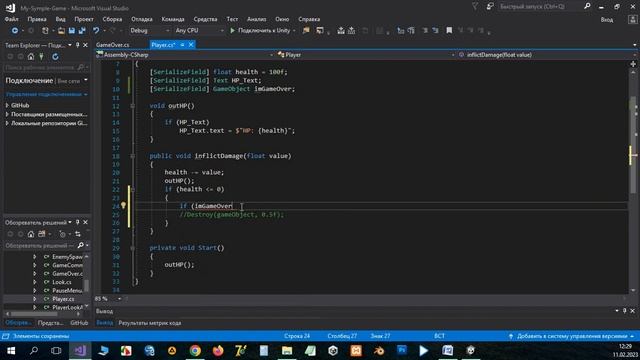Image resolution: width=640 pixels, height=360 pixels.
Task: Select Look.cs in Solution Explorer
Action: (62, 282)
